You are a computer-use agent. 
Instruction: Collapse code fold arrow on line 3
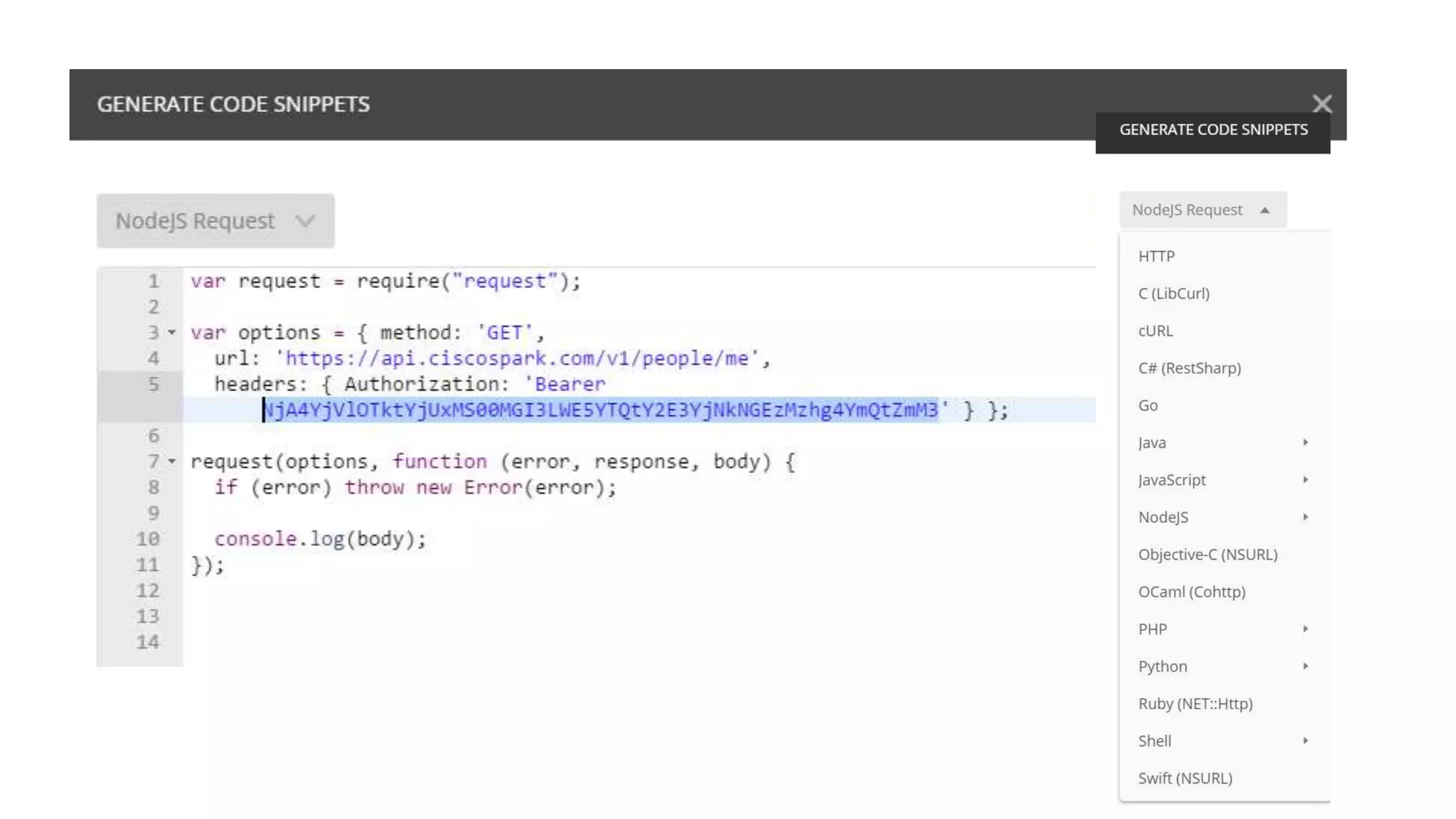(171, 333)
